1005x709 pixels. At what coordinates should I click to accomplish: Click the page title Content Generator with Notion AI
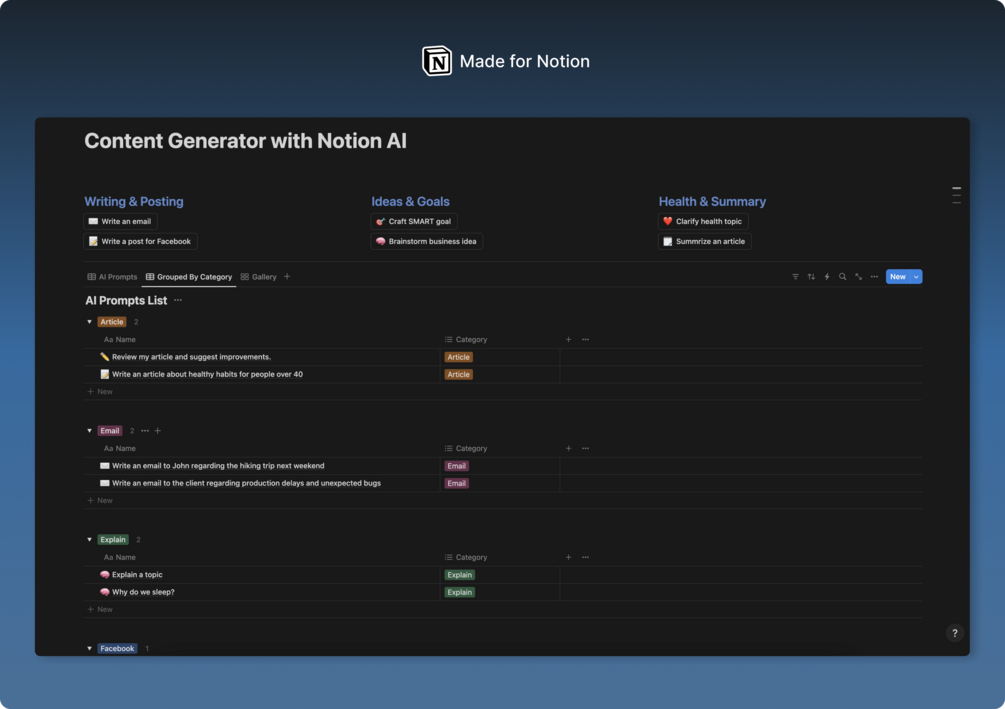click(245, 141)
